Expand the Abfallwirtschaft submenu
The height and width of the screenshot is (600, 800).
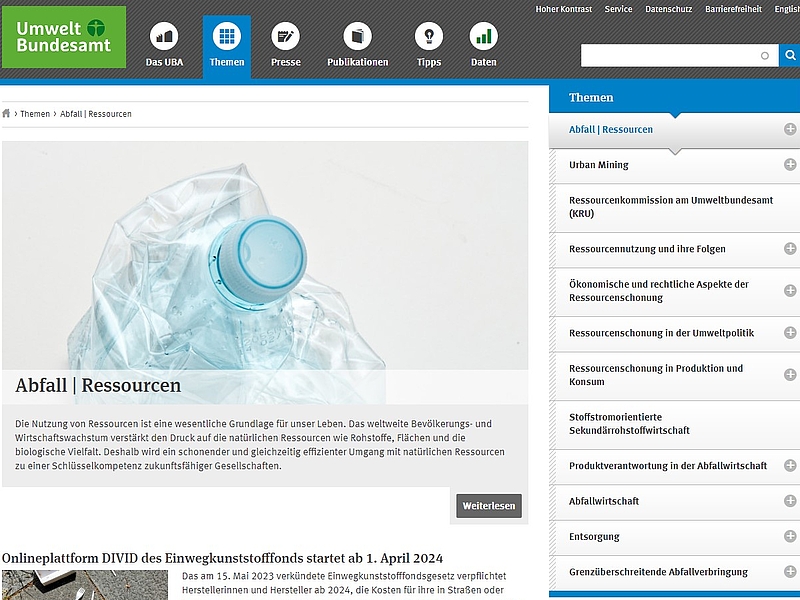click(x=789, y=501)
